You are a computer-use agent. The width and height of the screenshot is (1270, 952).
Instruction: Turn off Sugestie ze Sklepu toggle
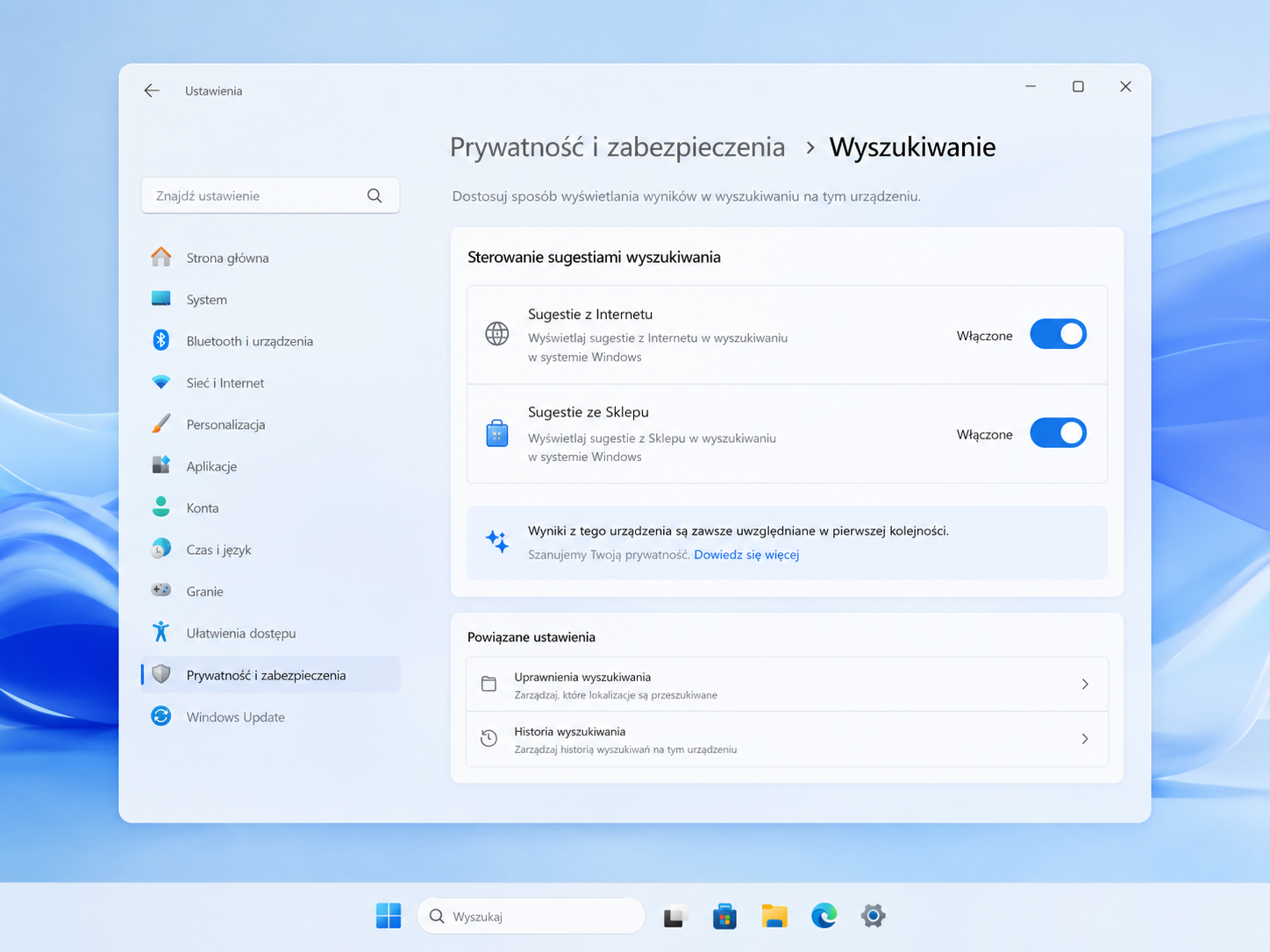click(x=1058, y=433)
